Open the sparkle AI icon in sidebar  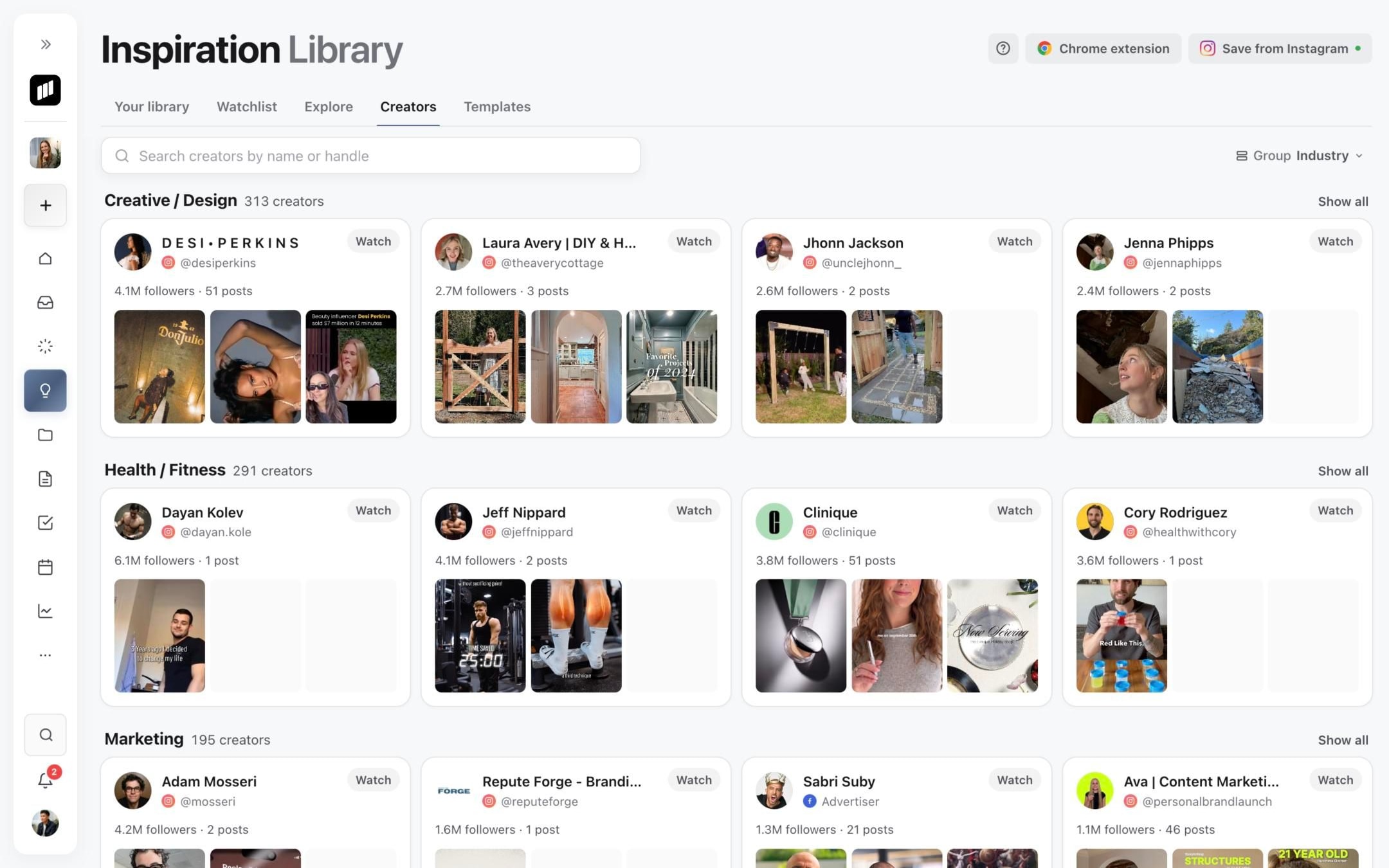(45, 347)
